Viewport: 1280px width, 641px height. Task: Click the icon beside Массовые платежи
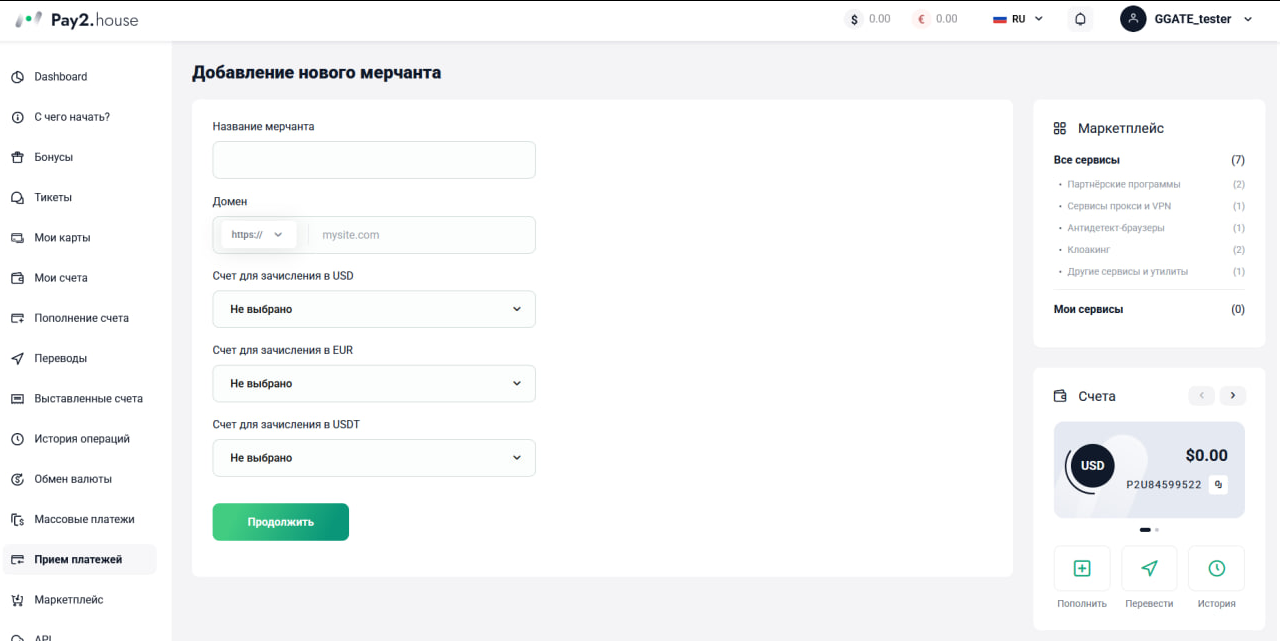pyautogui.click(x=17, y=519)
